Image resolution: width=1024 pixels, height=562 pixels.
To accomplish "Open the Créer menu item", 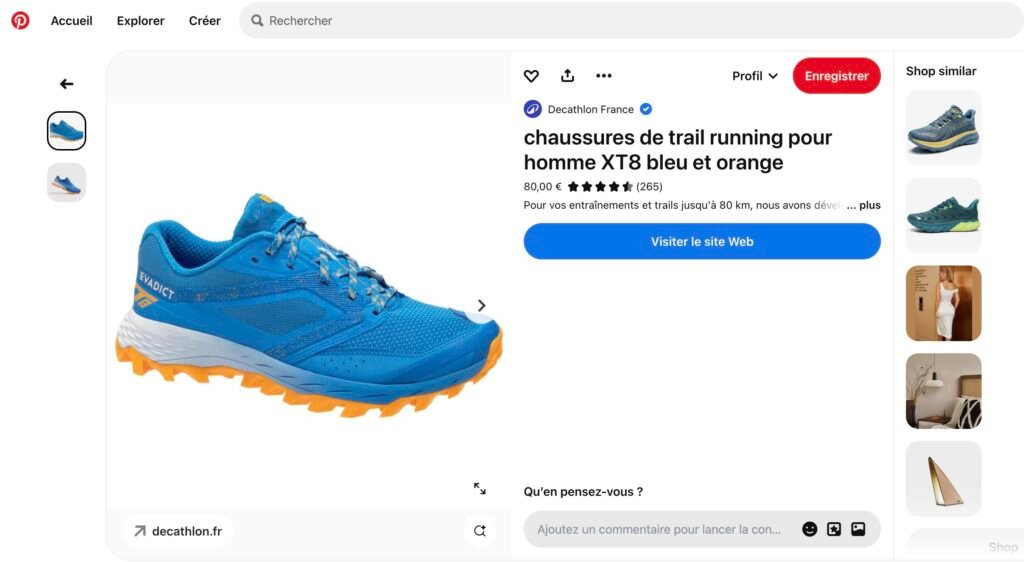I will click(204, 20).
